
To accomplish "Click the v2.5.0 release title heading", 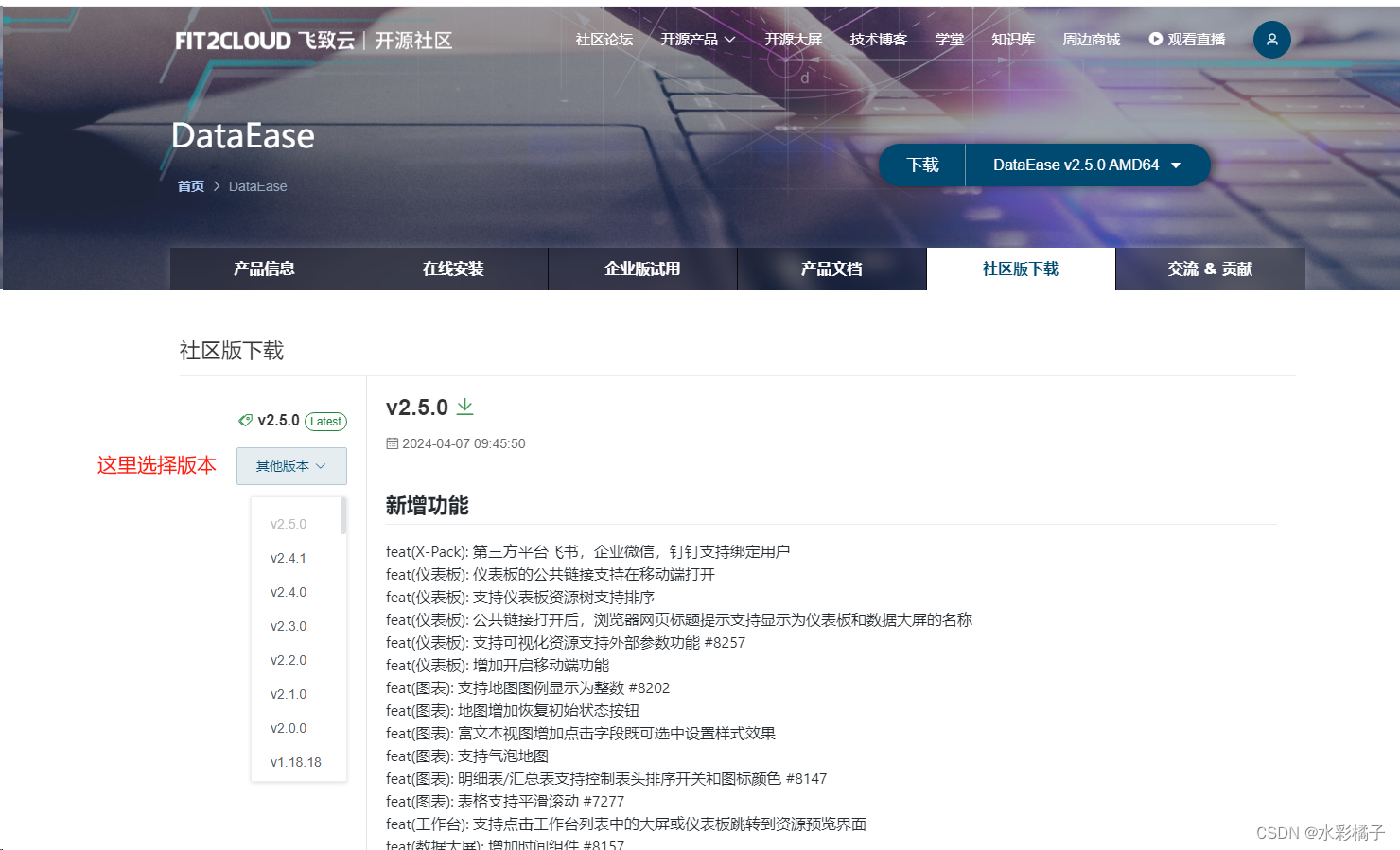I will click(x=417, y=408).
